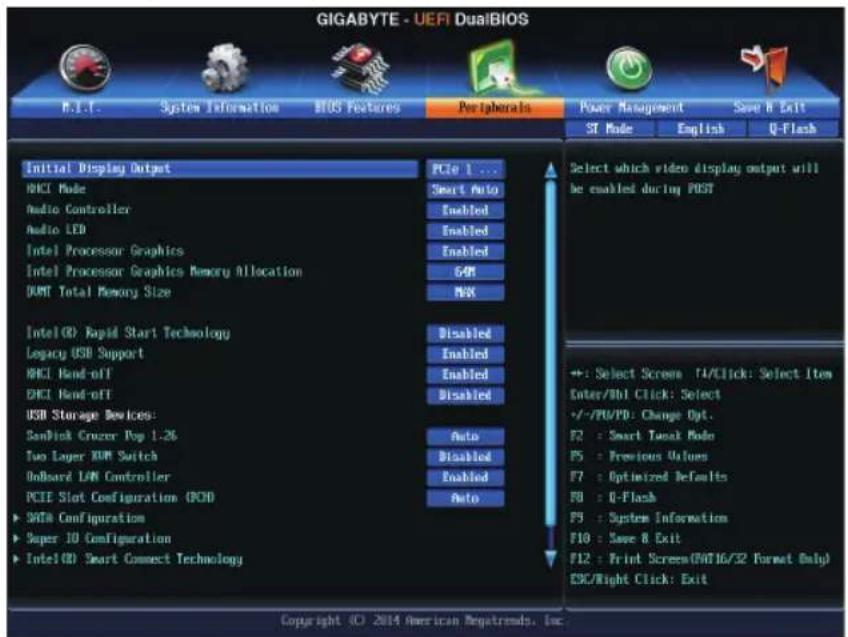Screen dimensions: 848x637
Task: Select the Audio LED label
Action: (56, 230)
